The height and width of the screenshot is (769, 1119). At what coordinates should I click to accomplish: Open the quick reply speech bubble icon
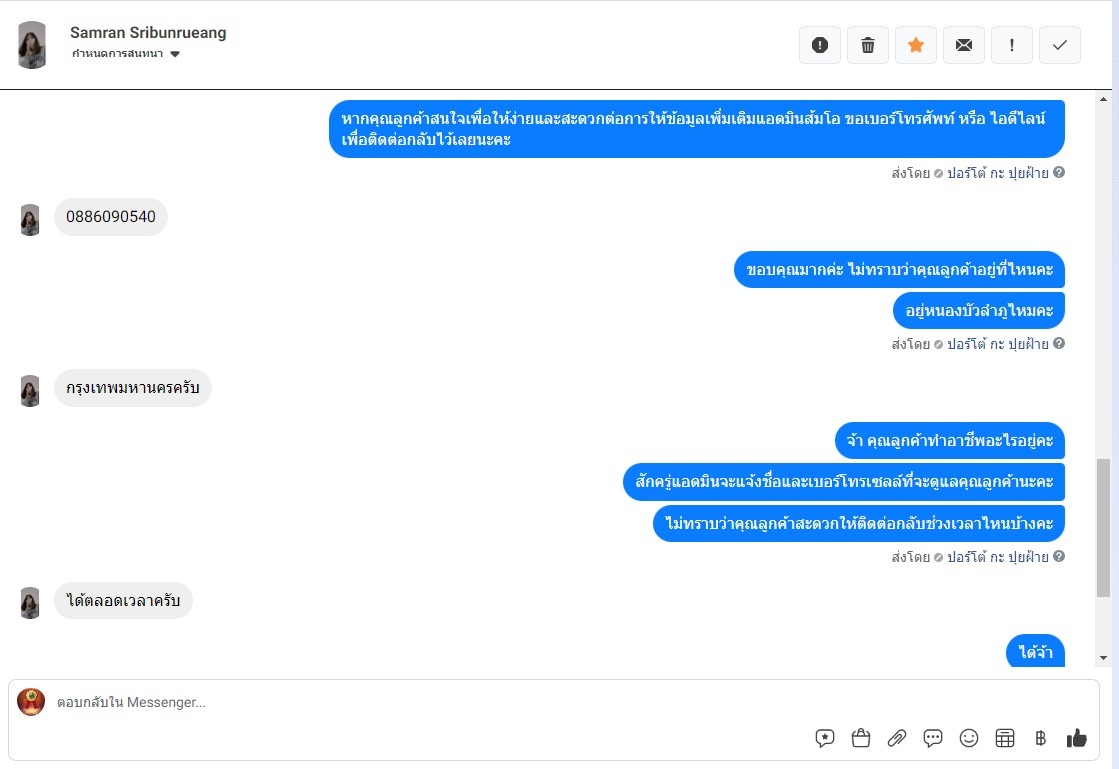(933, 738)
